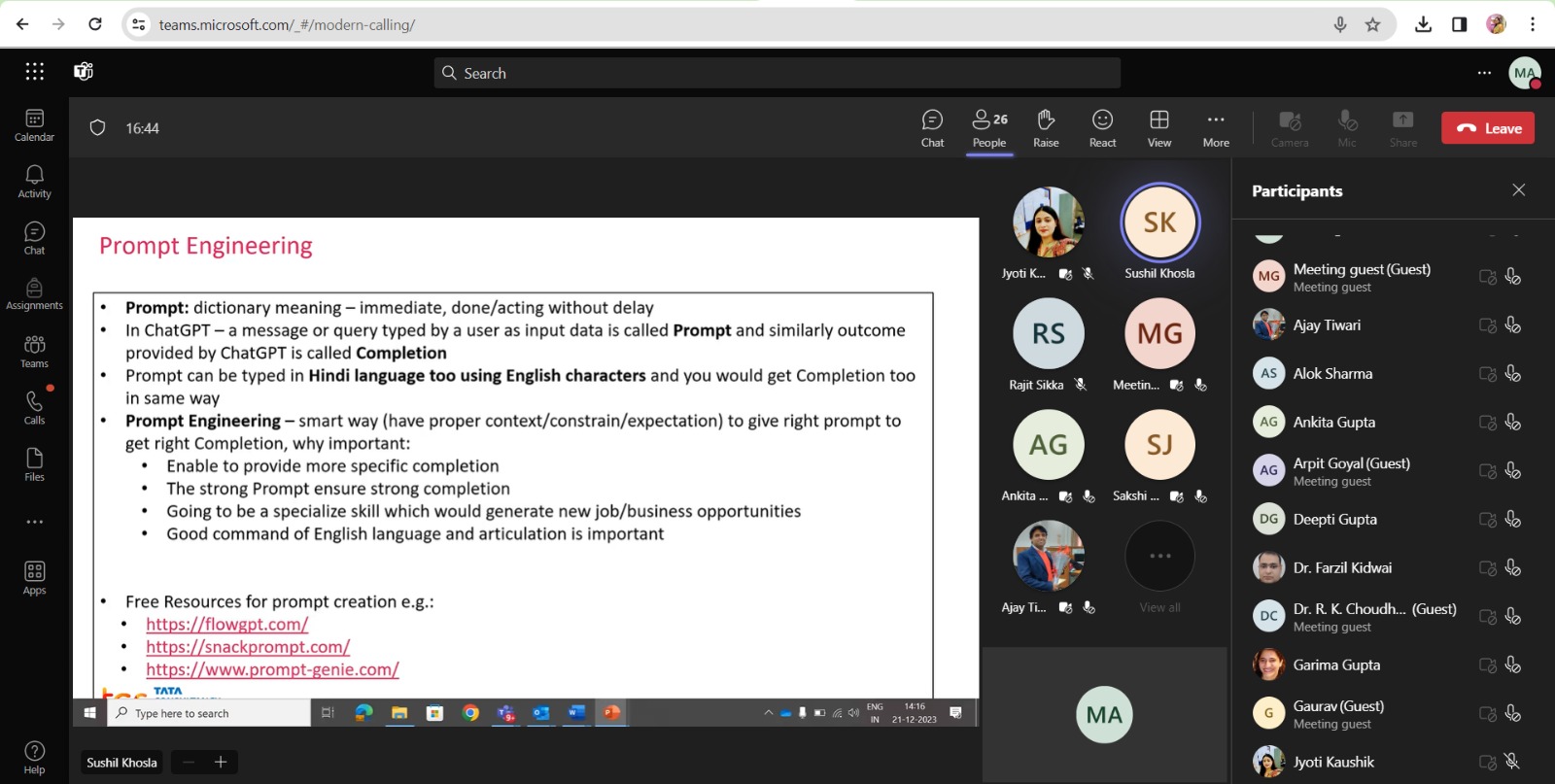Viewport: 1555px width, 784px height.
Task: Click Dr. R. K. Choudh... camera icon
Action: click(1487, 617)
